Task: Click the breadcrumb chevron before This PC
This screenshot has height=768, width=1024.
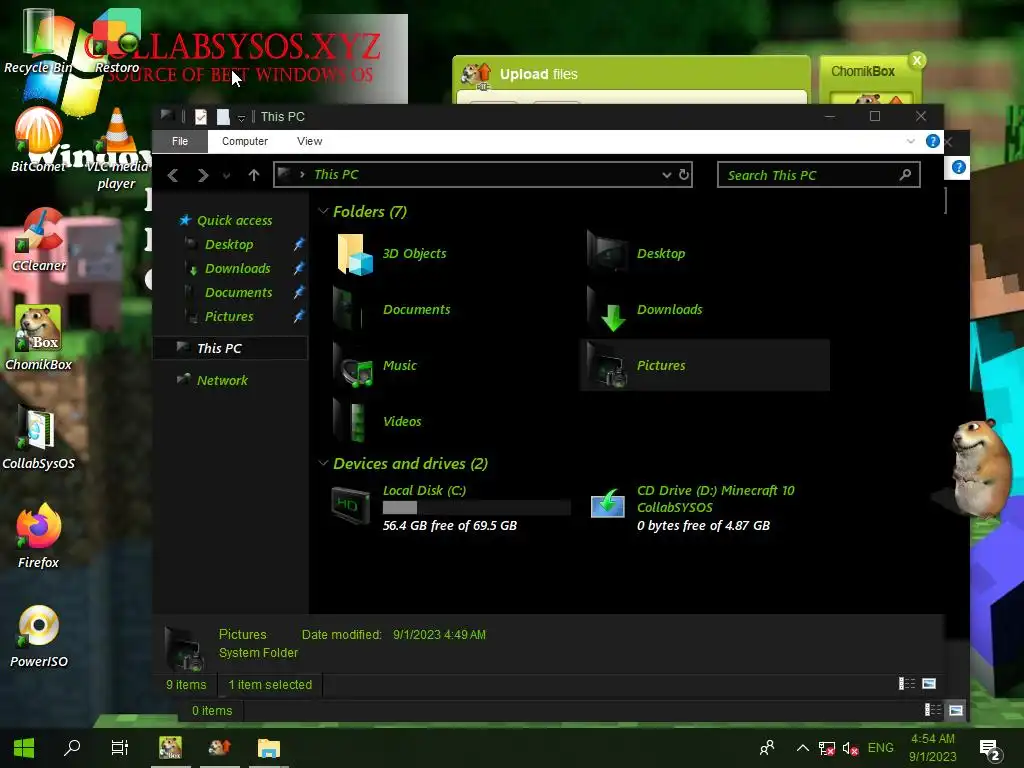Action: point(302,174)
